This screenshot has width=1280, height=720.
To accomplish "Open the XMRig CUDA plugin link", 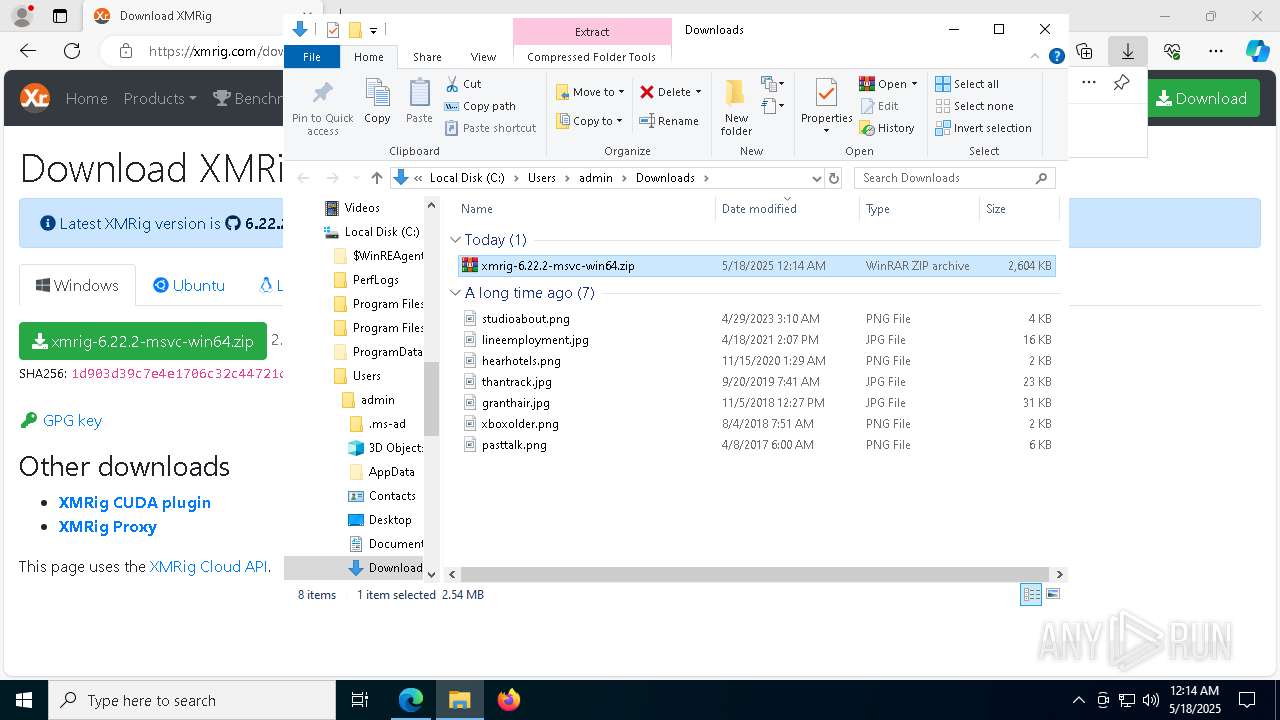I will (x=134, y=502).
